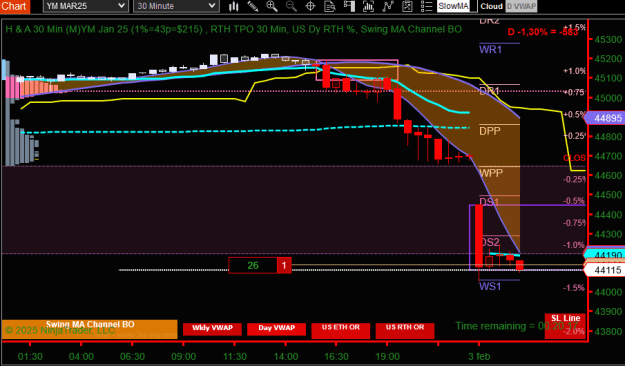This screenshot has width=625, height=366.
Task: Click the WS1 pivot label
Action: 490,286
